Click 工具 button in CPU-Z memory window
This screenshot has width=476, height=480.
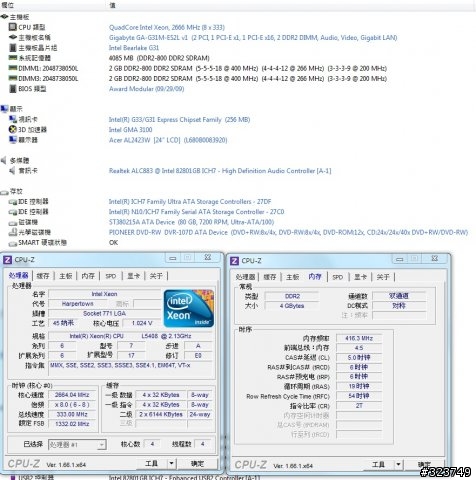tap(379, 464)
